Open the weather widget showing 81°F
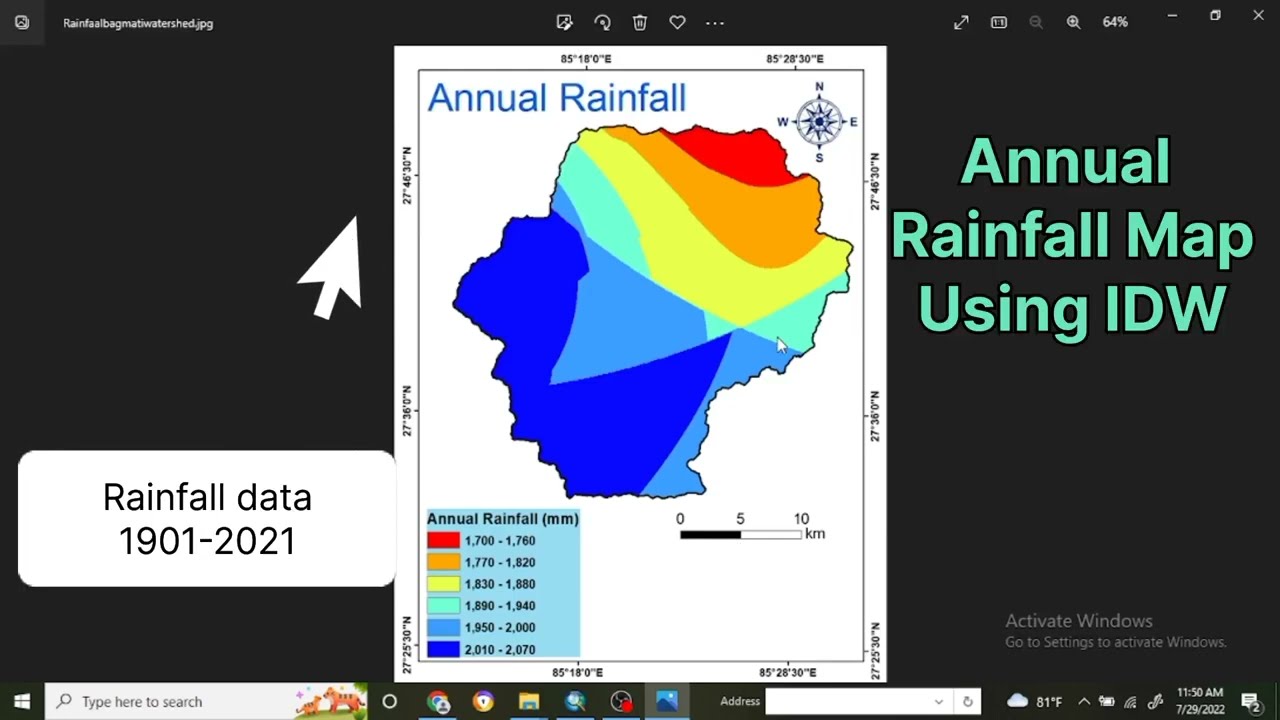1280x720 pixels. coord(1034,701)
